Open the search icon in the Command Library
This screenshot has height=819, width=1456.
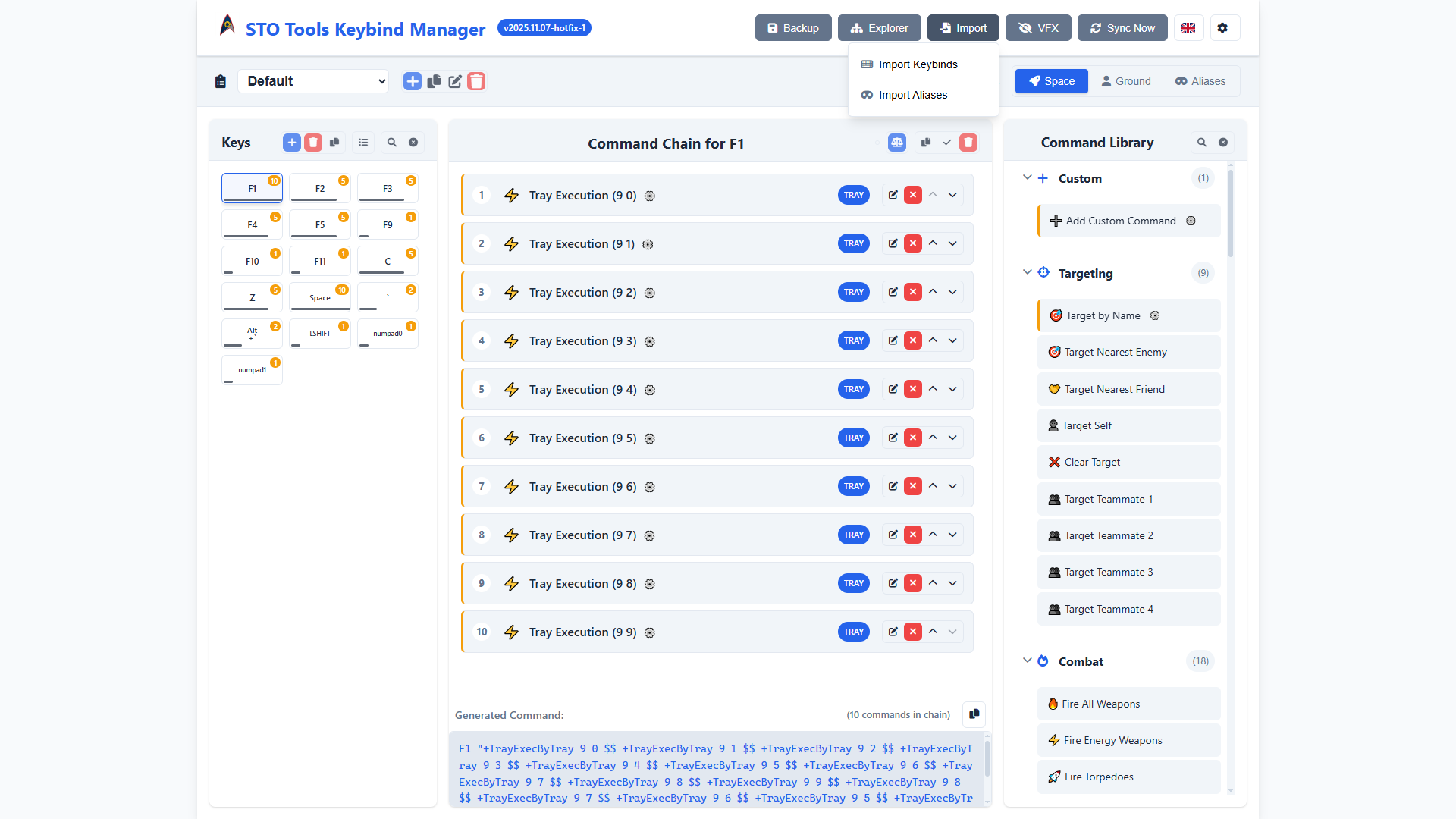[1201, 143]
